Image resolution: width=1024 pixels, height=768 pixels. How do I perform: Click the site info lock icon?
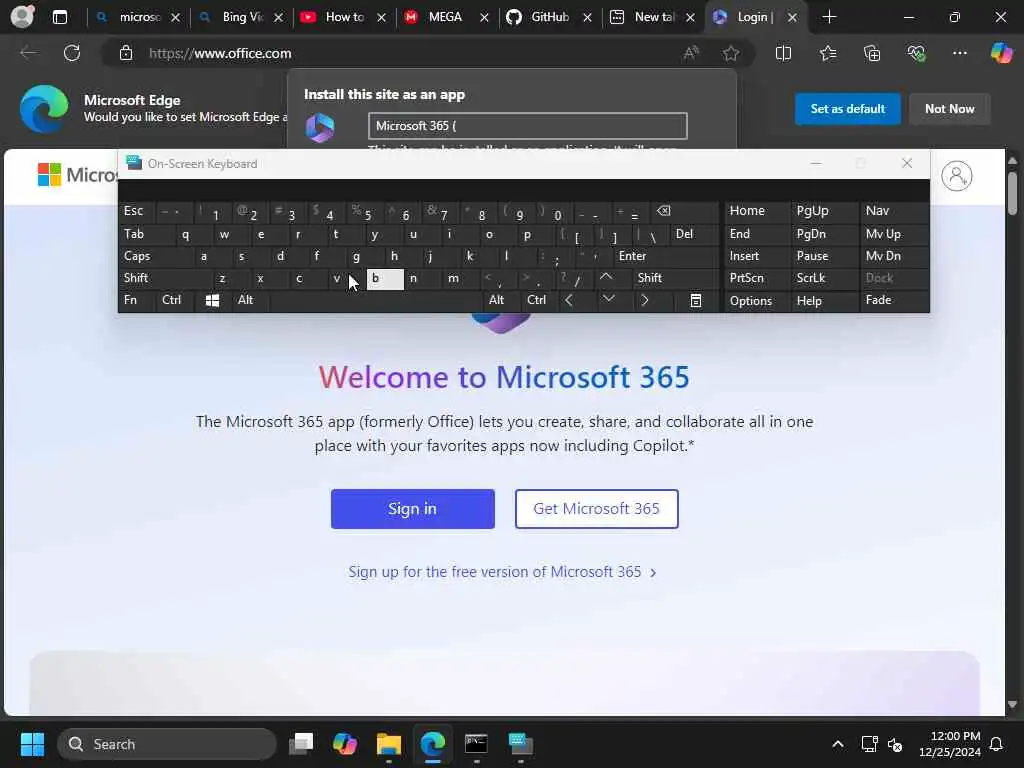tap(125, 53)
